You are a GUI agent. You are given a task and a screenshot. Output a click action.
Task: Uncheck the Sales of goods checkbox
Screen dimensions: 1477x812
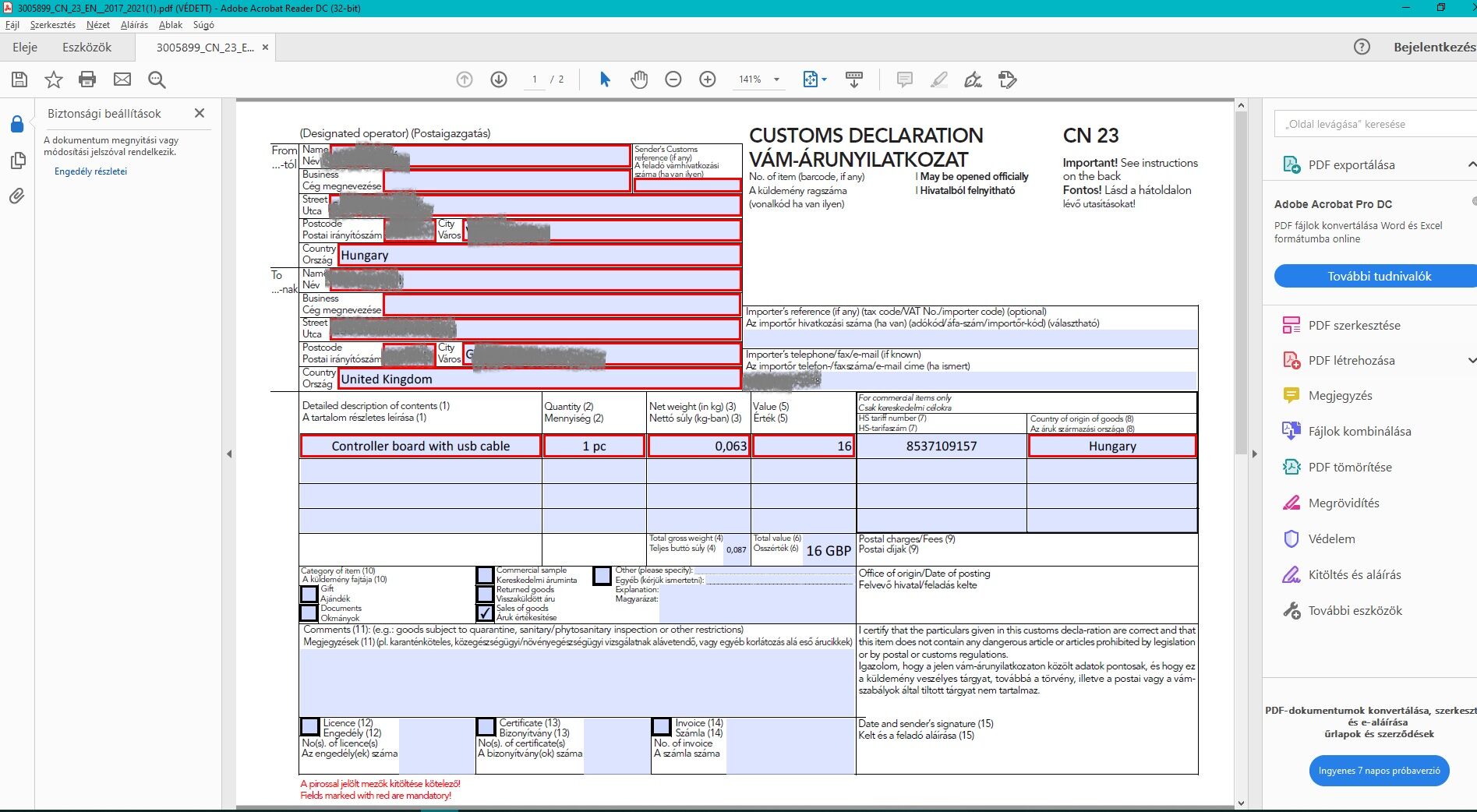point(485,613)
